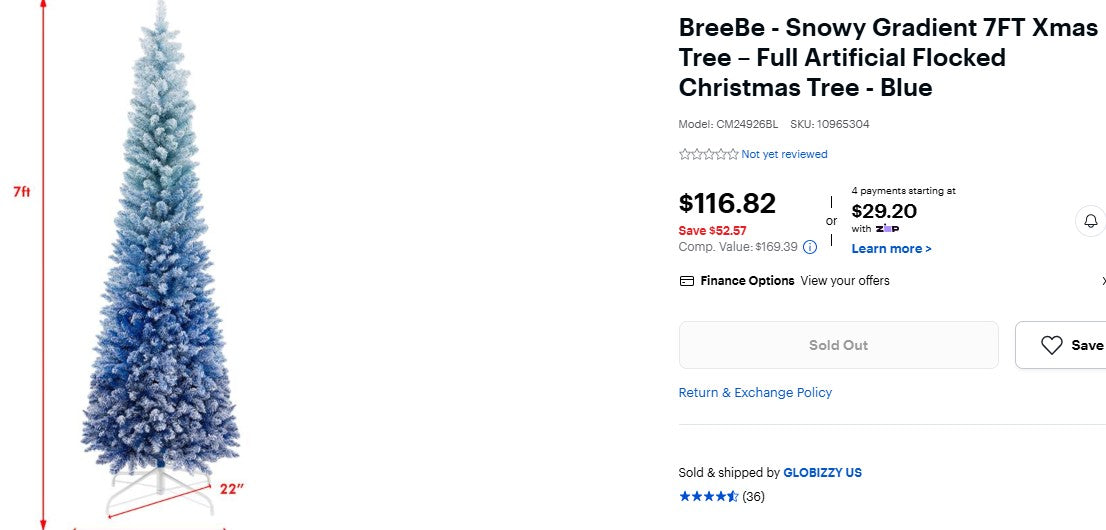1106x530 pixels.
Task: Click the credit card icon by Finance Options
Action: (687, 281)
